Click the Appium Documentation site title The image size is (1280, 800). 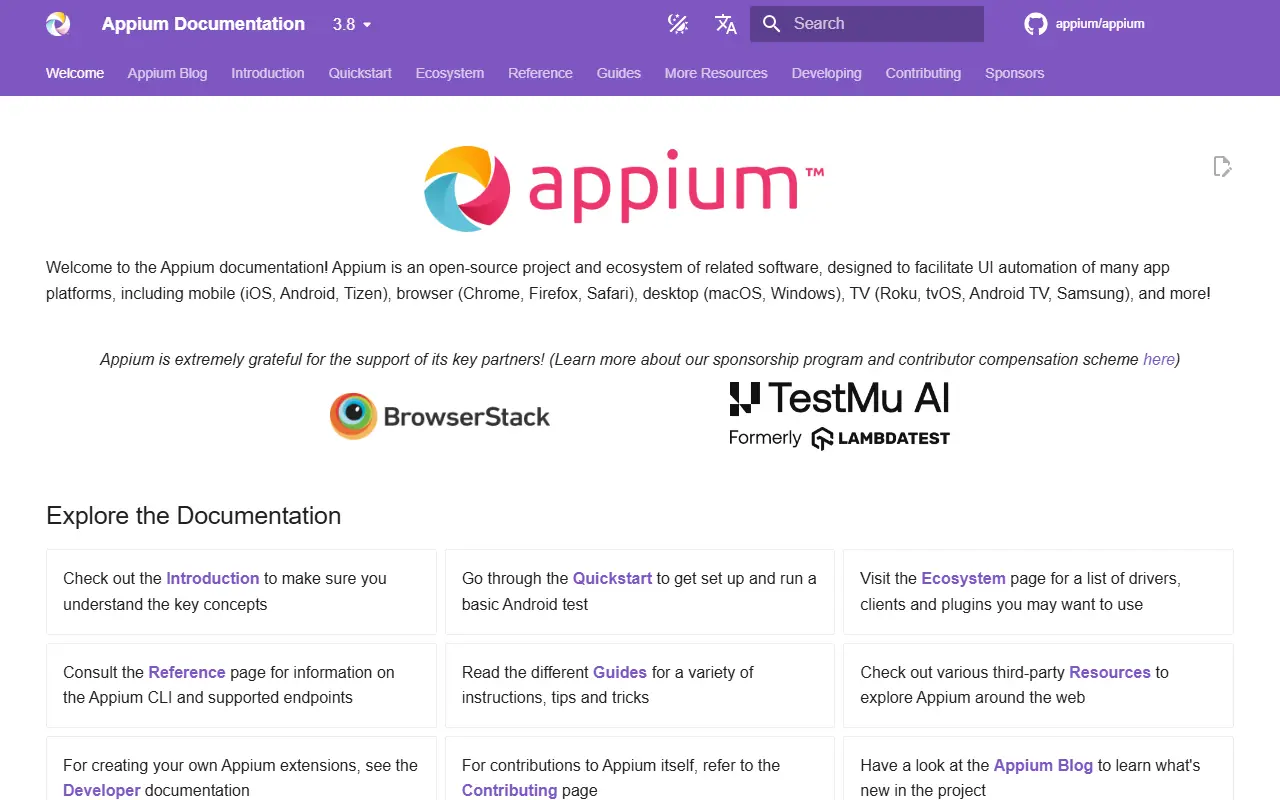[x=203, y=24]
